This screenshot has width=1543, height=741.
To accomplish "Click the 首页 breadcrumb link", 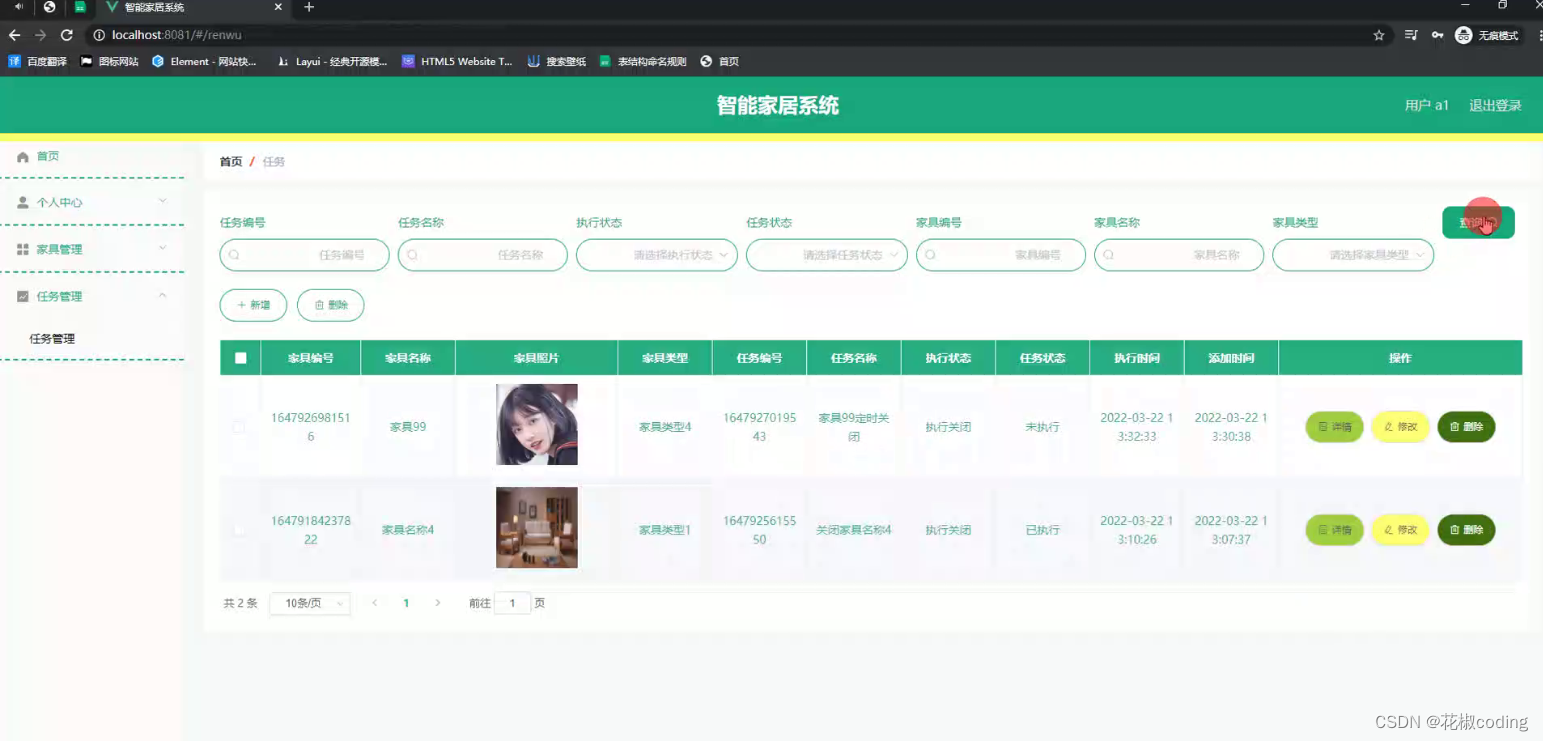I will pos(231,161).
